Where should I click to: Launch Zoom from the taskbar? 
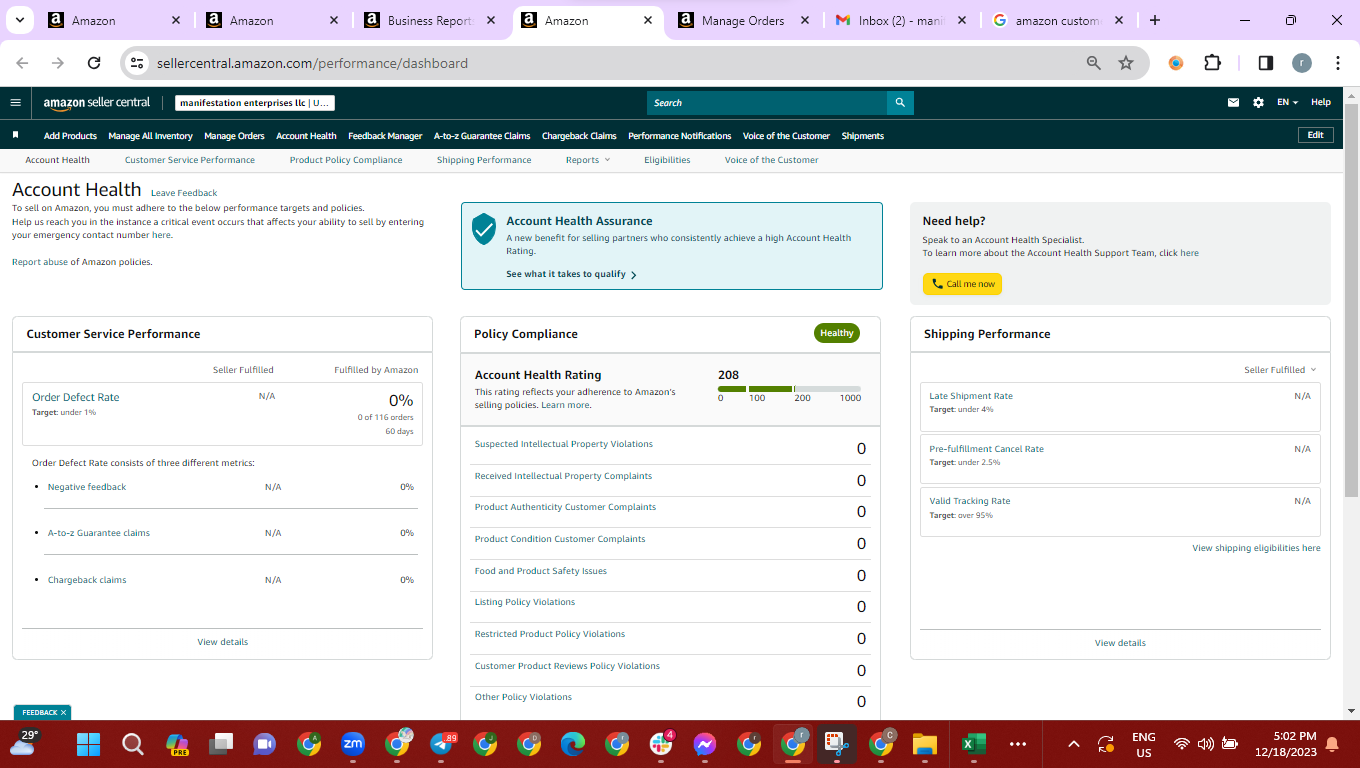tap(353, 744)
